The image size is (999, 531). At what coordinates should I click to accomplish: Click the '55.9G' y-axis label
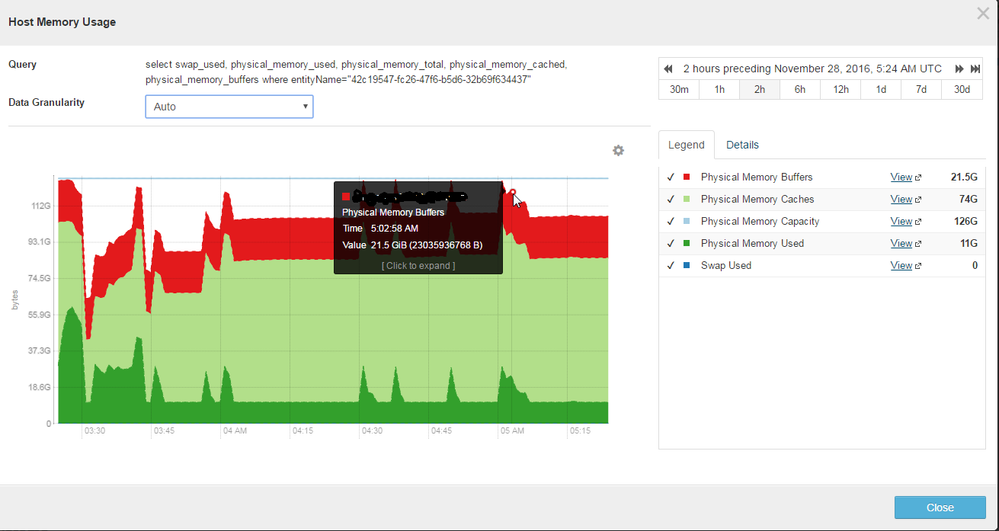[40, 314]
